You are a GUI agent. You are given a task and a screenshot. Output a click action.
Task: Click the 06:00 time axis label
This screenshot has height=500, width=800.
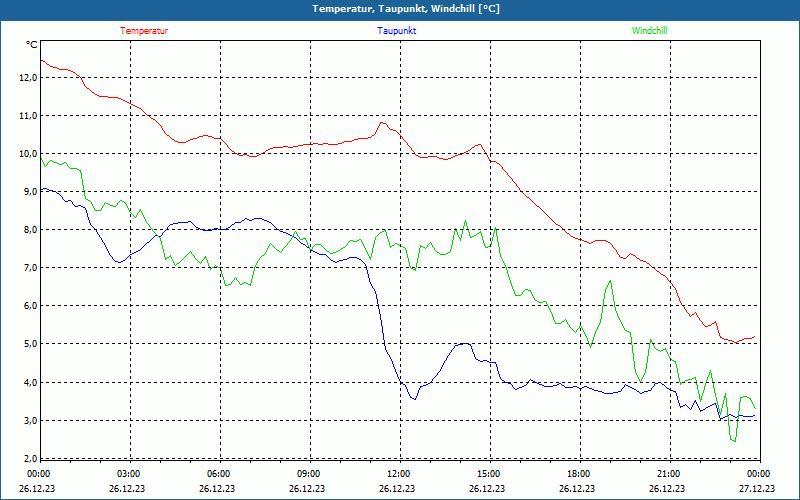click(217, 474)
